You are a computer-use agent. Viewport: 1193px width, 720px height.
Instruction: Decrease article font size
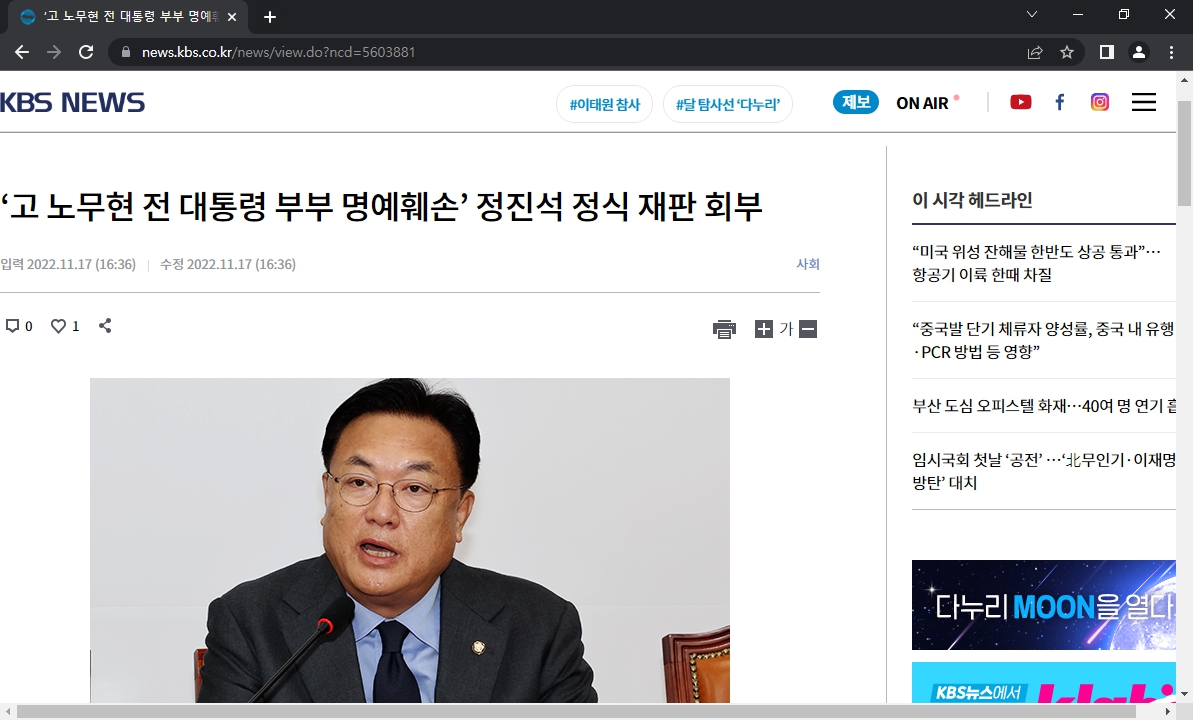coord(808,329)
